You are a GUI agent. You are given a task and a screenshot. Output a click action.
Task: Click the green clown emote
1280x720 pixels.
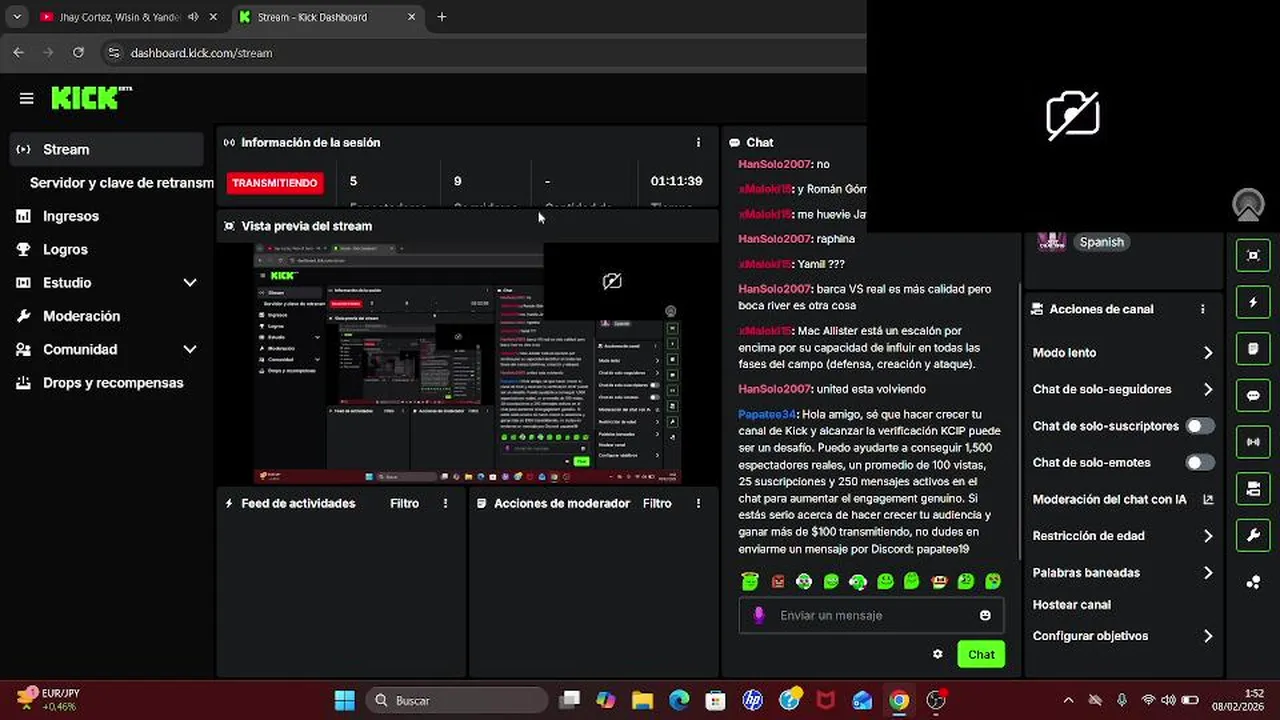(x=804, y=581)
